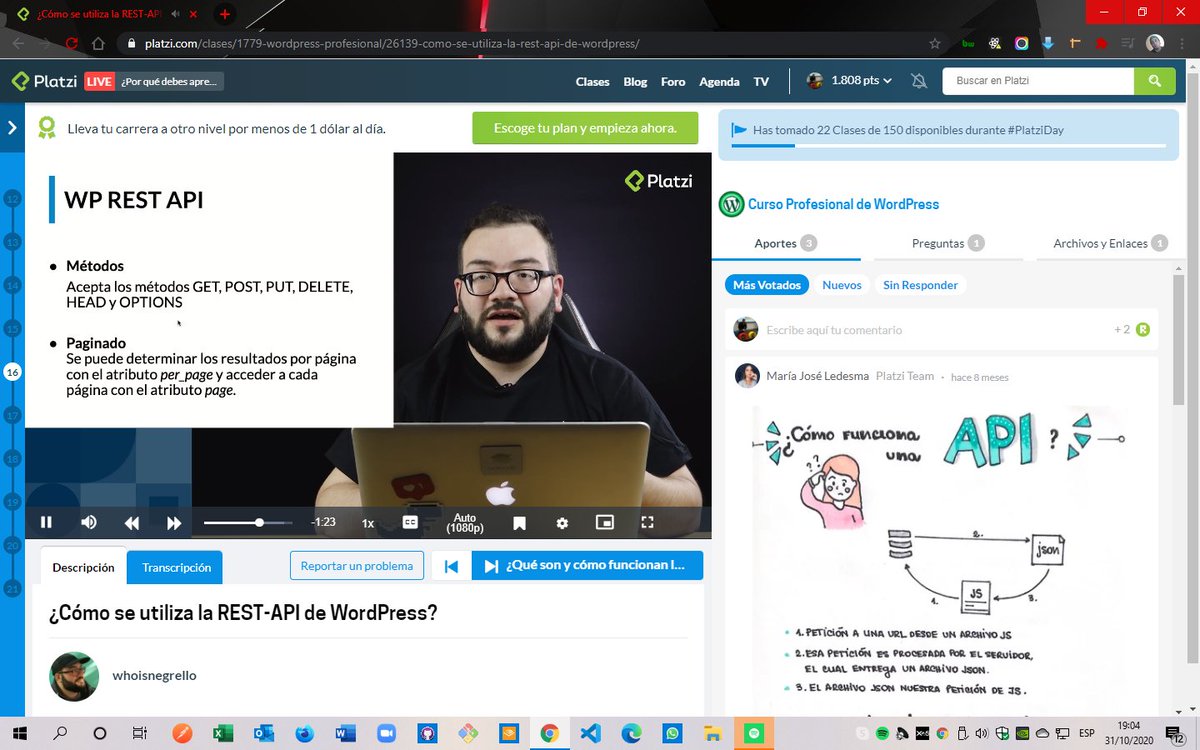
Task: Open María José Ledesma's profile
Action: [x=818, y=376]
